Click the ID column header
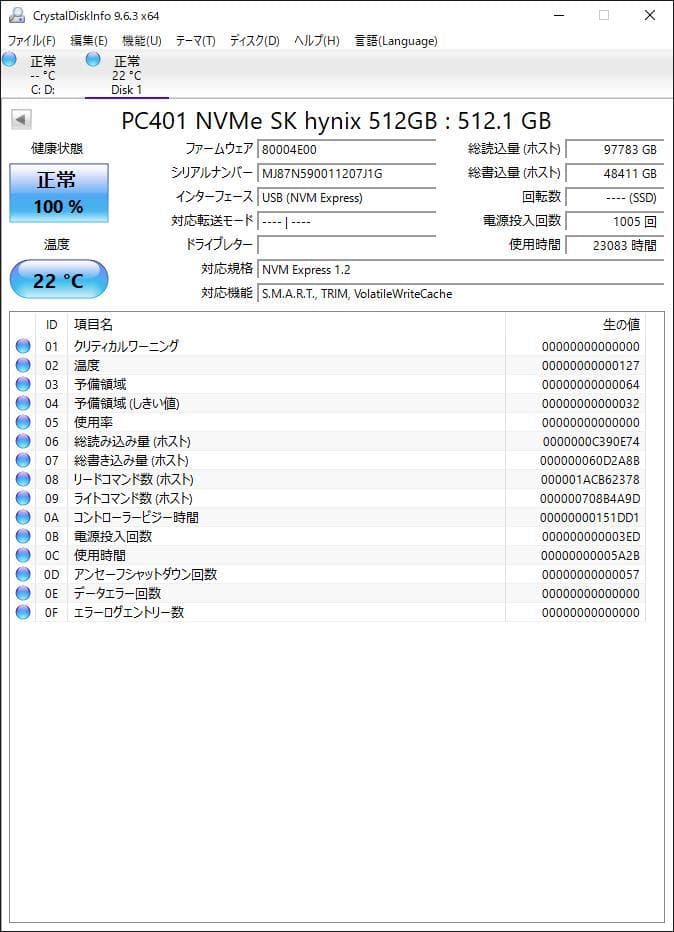The image size is (674, 932). pyautogui.click(x=52, y=325)
